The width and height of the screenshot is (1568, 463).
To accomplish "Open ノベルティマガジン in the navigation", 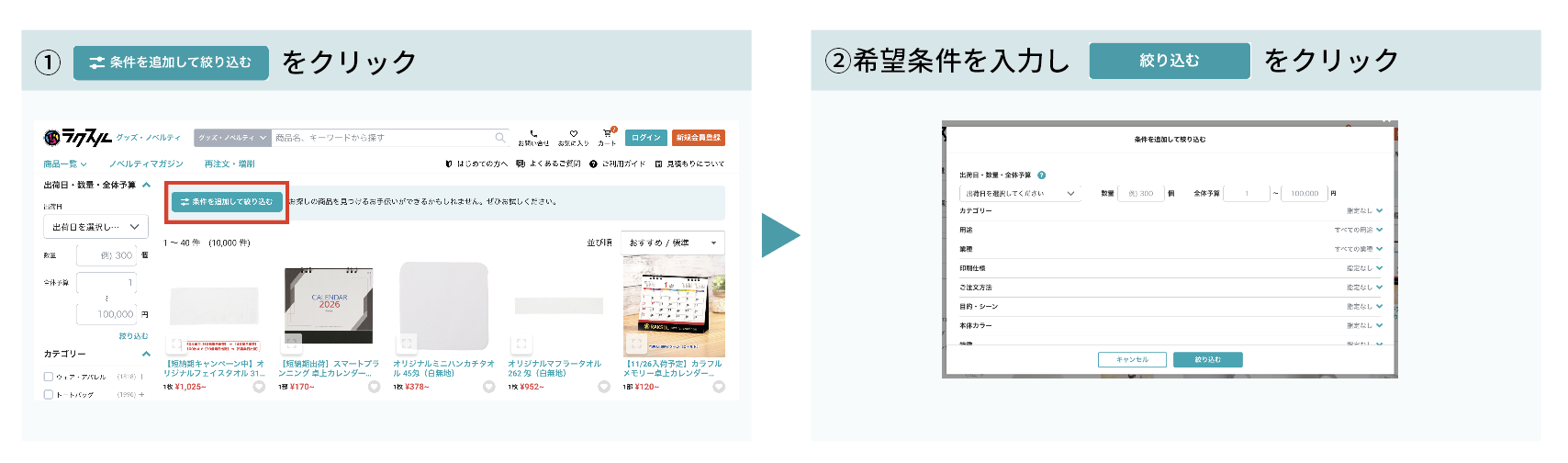I will pos(146,164).
